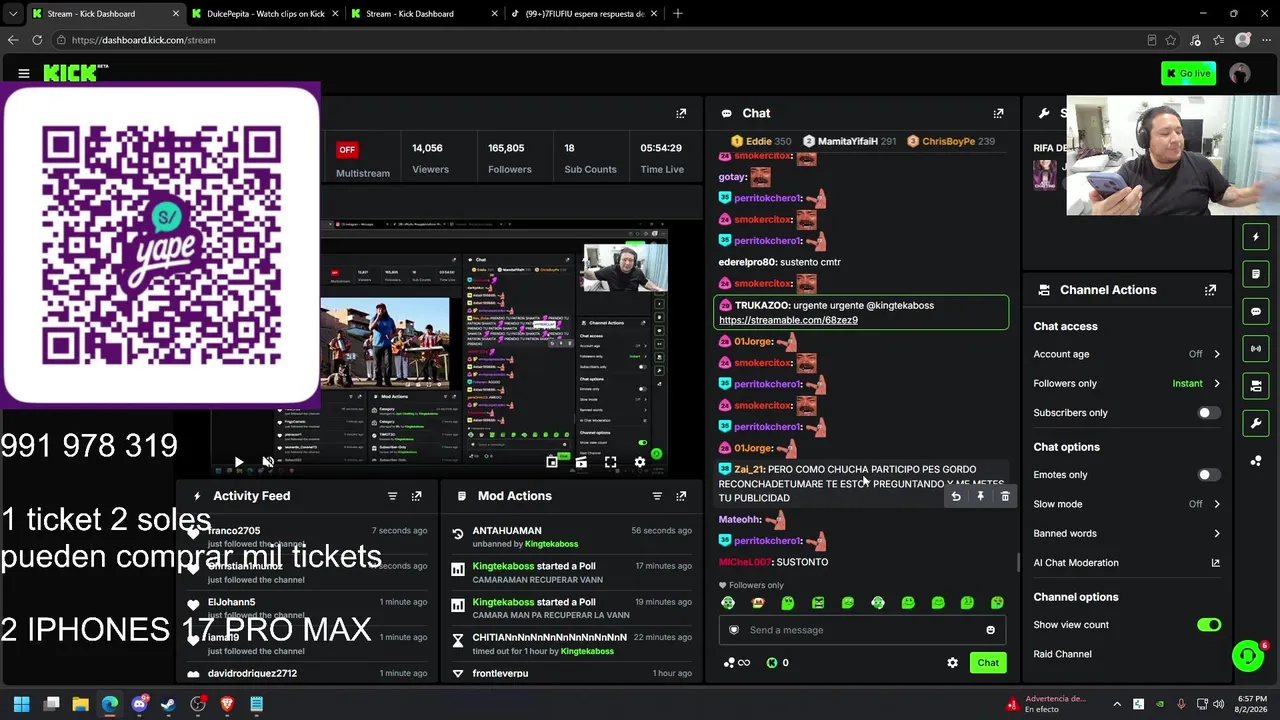Viewport: 1280px width, 720px height.
Task: Switch to the TikTok FIUFIU tab
Action: (x=582, y=14)
